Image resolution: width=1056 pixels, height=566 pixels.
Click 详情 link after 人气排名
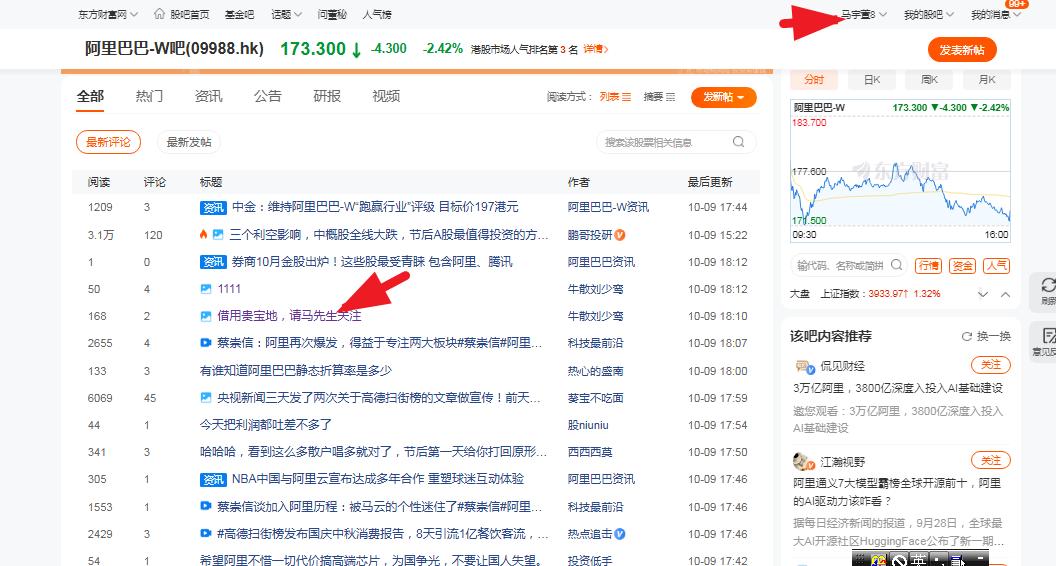[x=595, y=49]
